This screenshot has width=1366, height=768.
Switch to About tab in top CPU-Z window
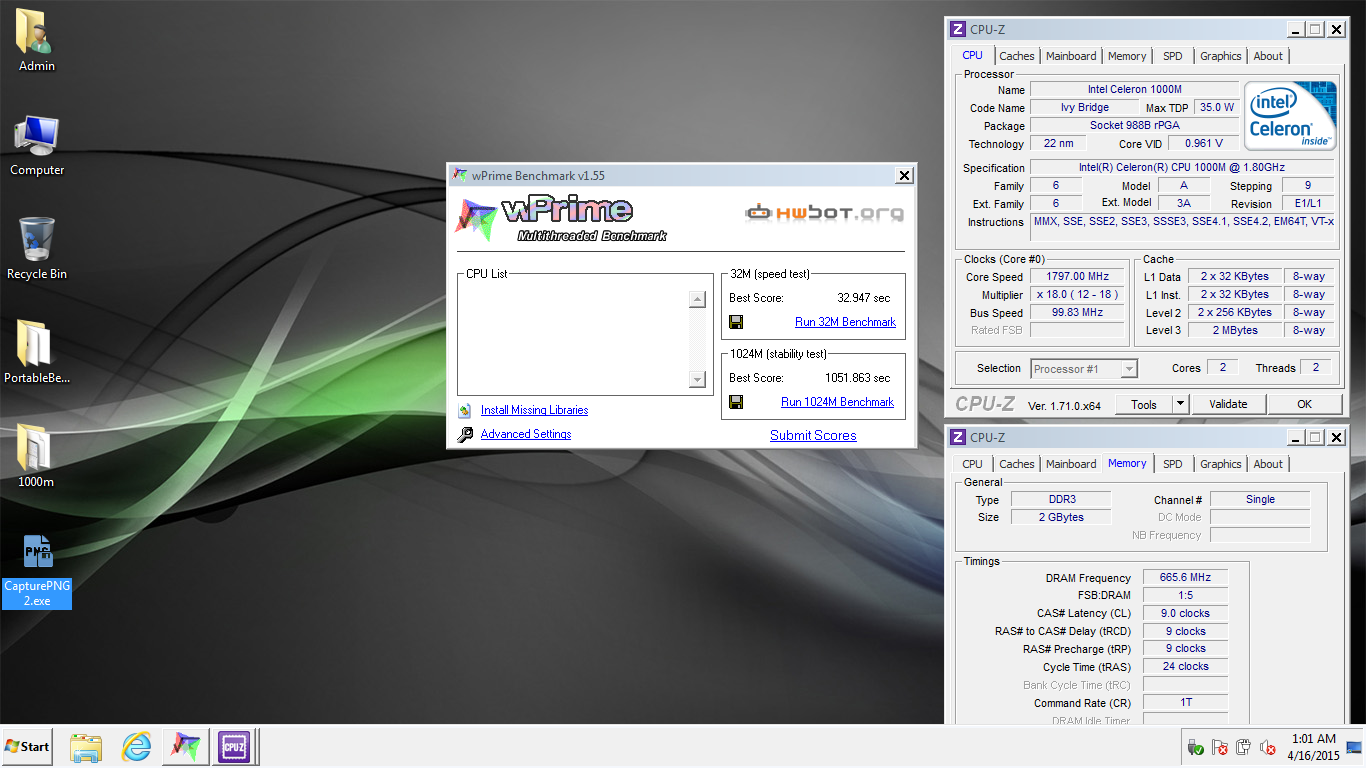(1268, 56)
